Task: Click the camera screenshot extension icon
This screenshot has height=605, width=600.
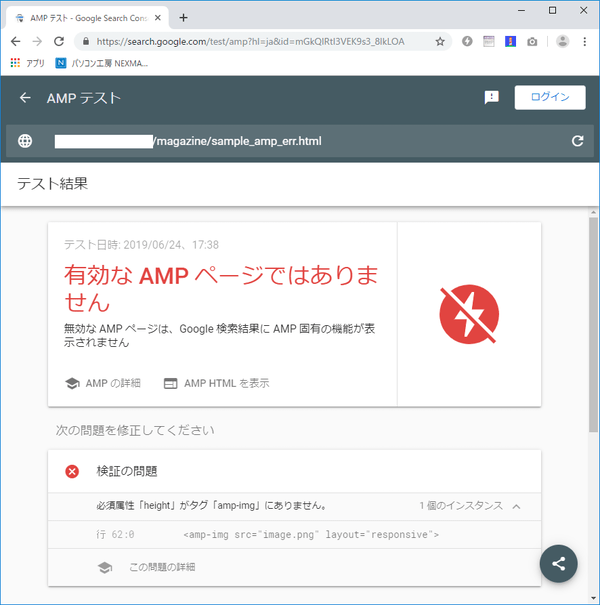Action: click(x=532, y=41)
